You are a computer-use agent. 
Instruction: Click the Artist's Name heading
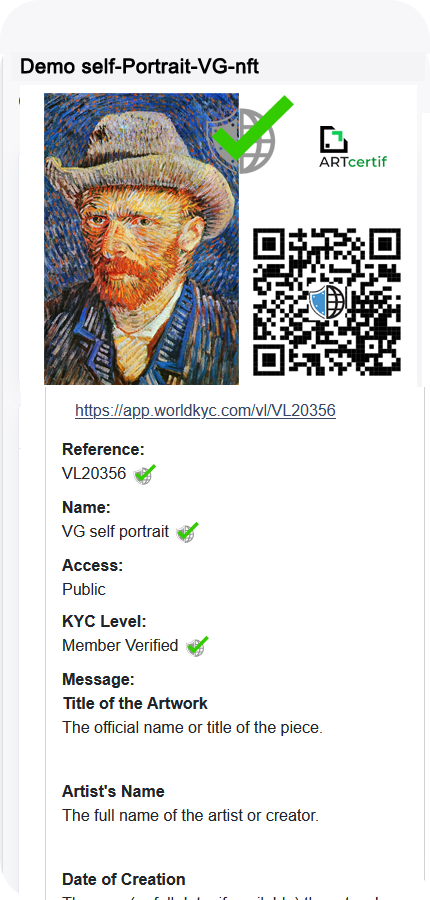(x=113, y=792)
